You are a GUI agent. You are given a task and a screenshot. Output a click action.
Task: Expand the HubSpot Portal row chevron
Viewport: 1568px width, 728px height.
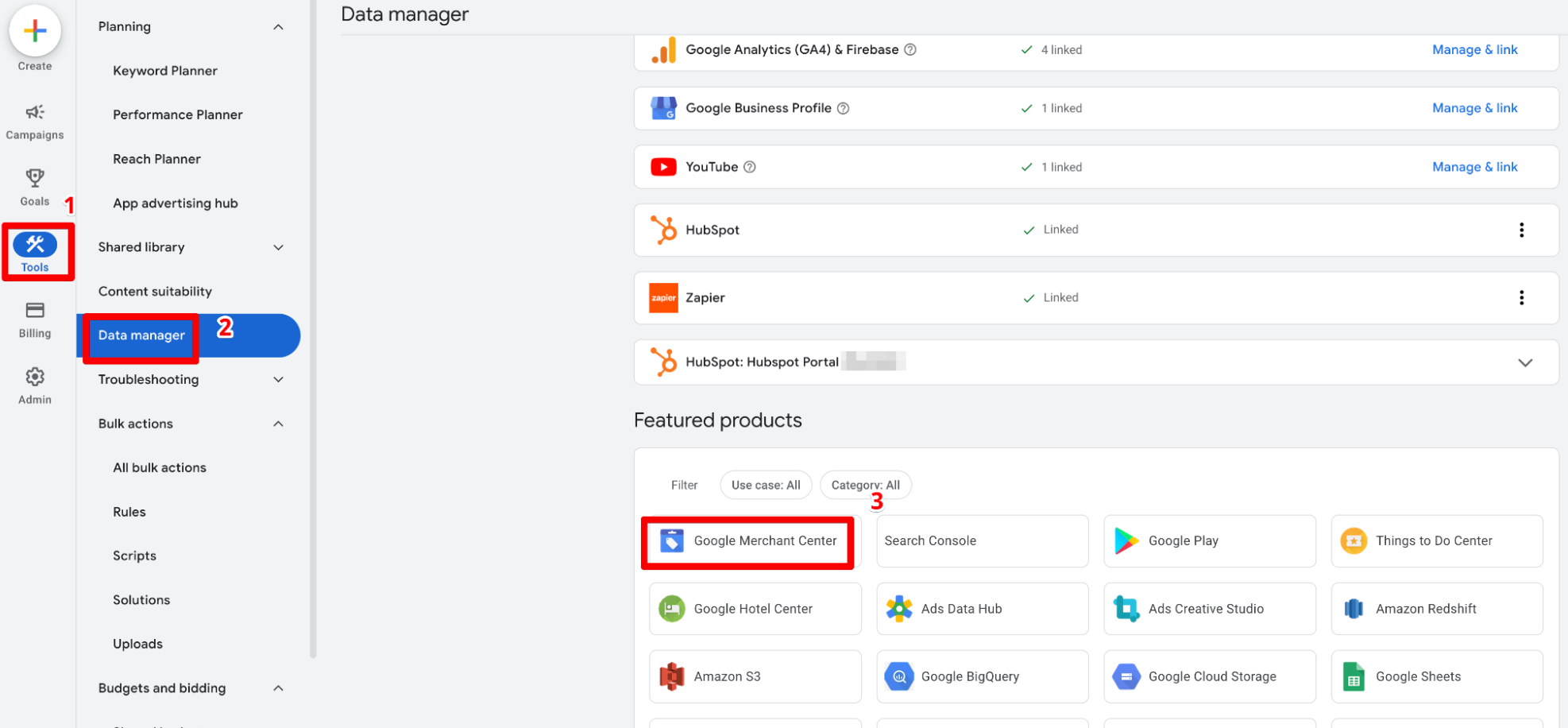[x=1525, y=363]
